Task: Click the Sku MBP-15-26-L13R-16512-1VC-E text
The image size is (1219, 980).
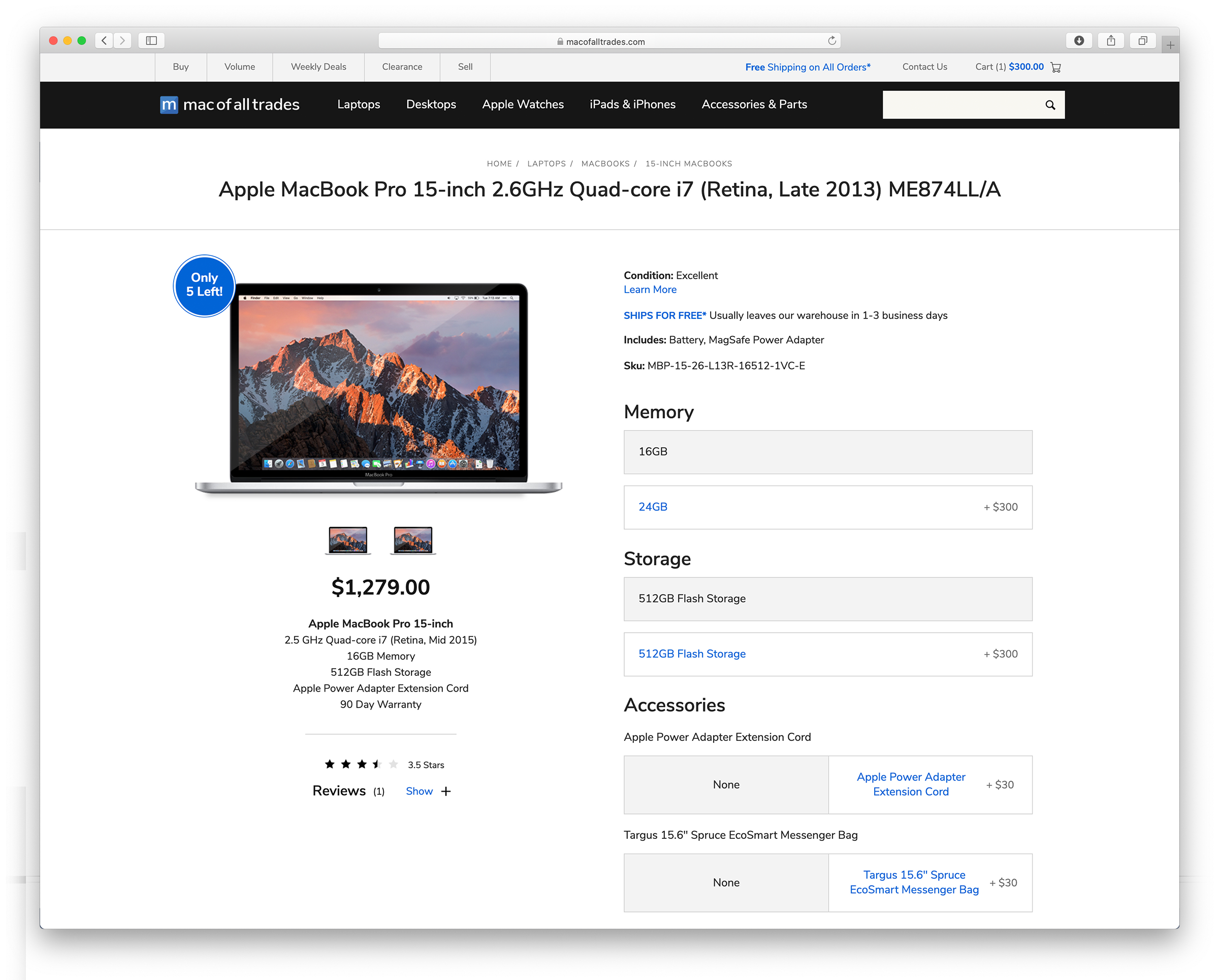Action: pyautogui.click(x=714, y=366)
